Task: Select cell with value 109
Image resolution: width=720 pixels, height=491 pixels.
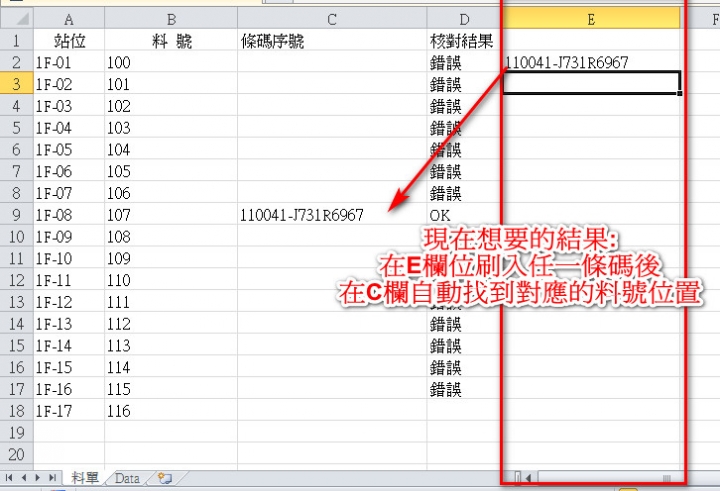Action: [171, 258]
